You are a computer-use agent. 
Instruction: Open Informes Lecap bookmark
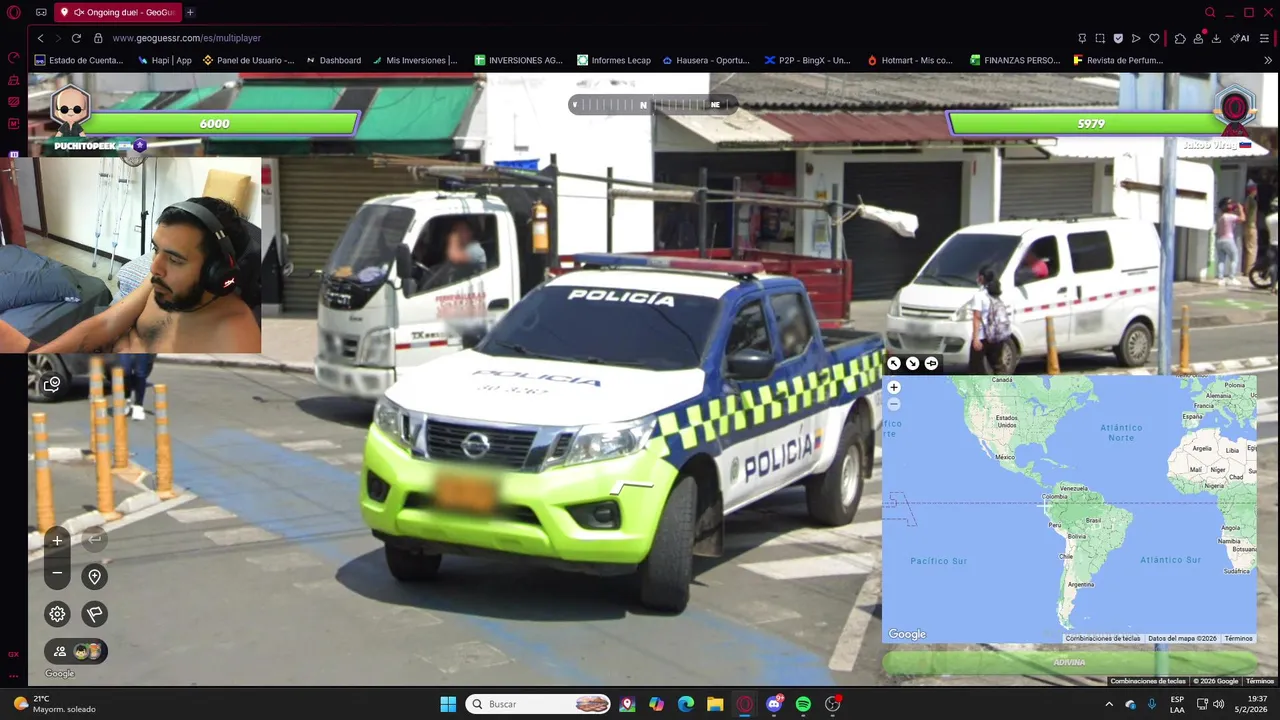(614, 60)
